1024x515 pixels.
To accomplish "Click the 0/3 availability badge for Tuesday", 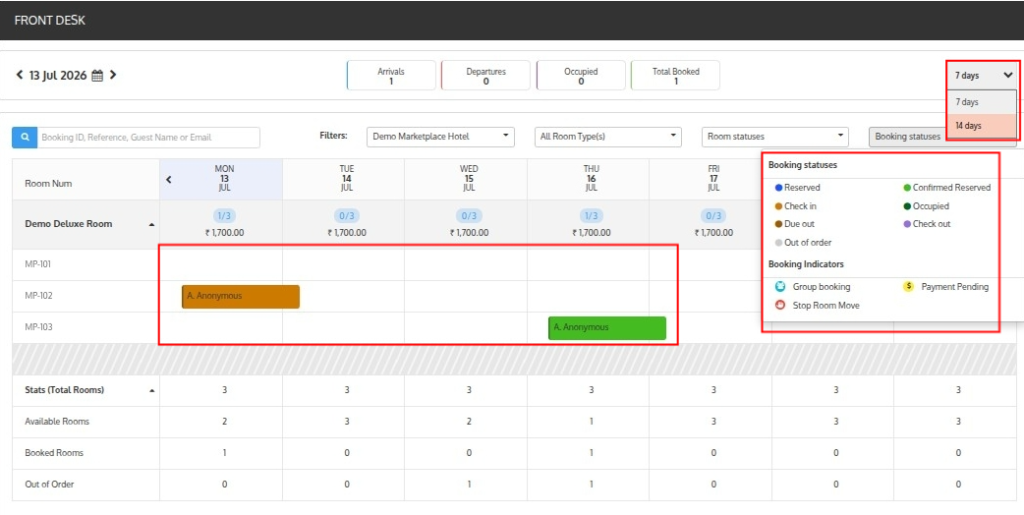I will coord(347,216).
